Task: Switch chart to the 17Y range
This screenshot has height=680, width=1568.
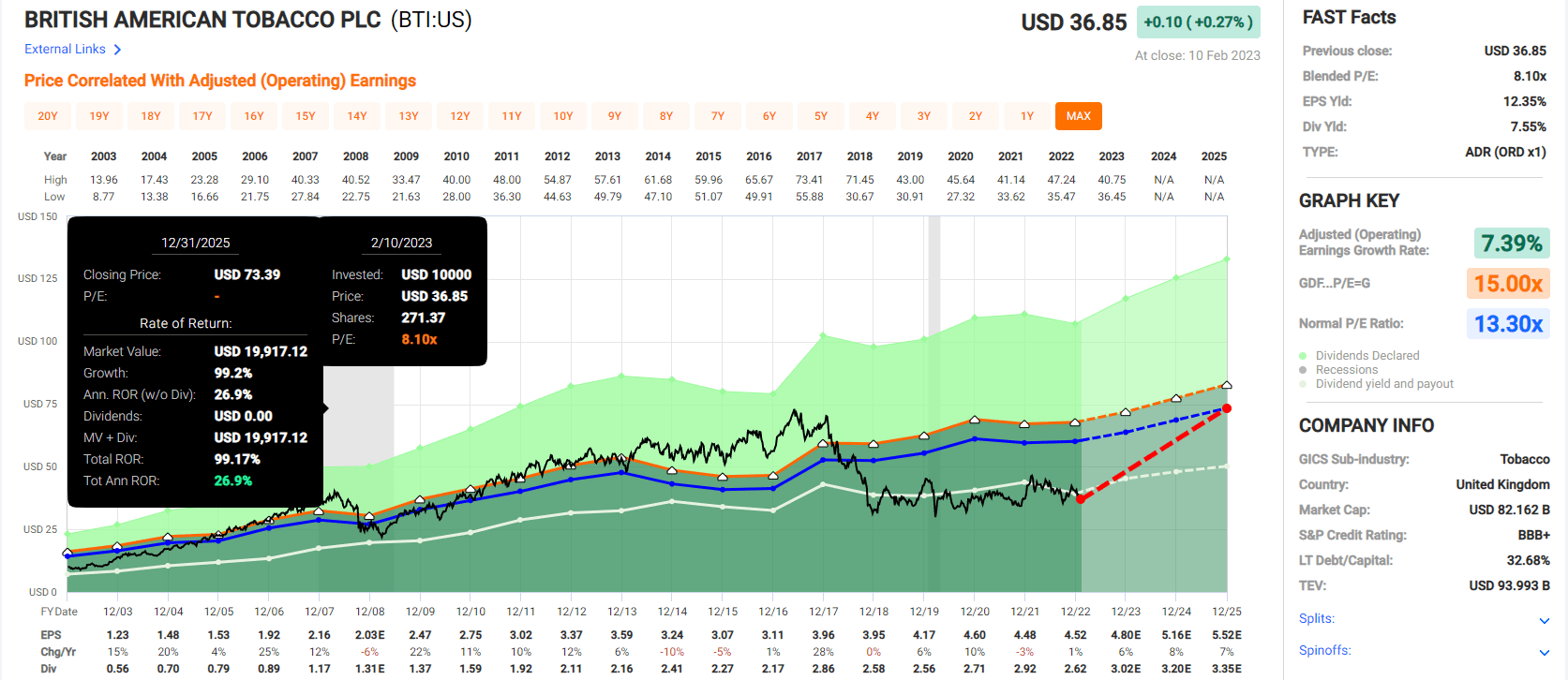Action: [x=202, y=116]
